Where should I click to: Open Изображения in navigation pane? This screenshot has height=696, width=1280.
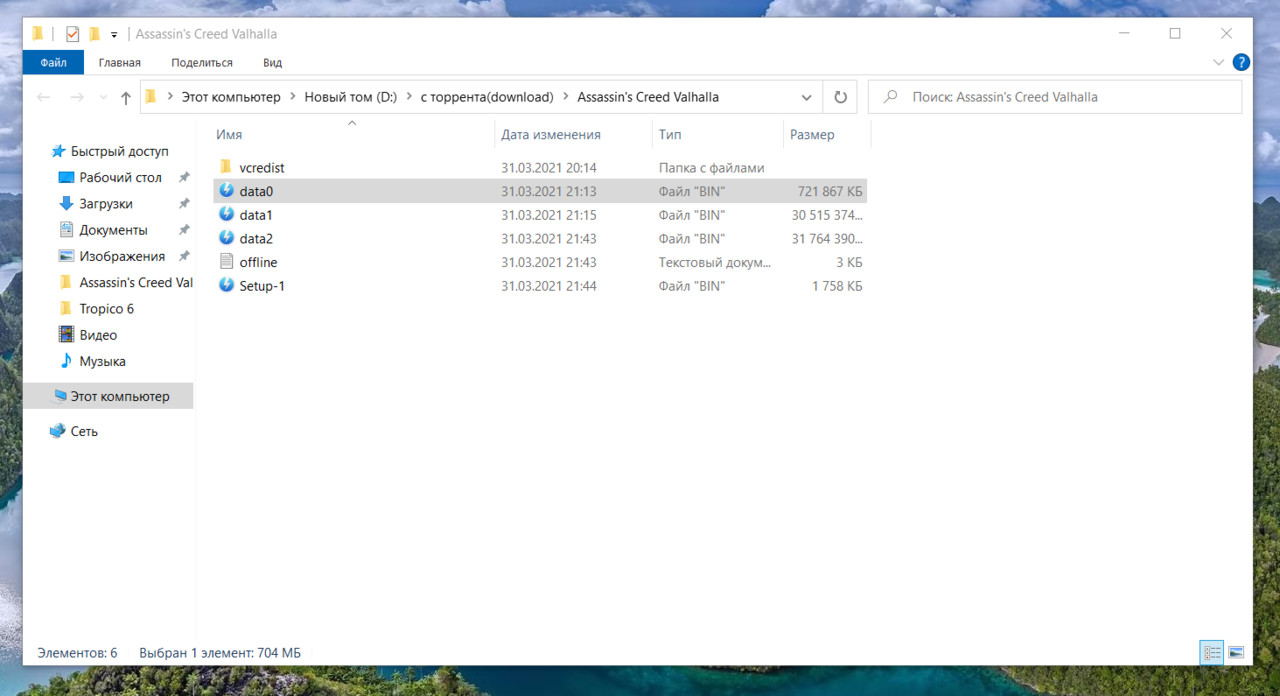pos(122,256)
